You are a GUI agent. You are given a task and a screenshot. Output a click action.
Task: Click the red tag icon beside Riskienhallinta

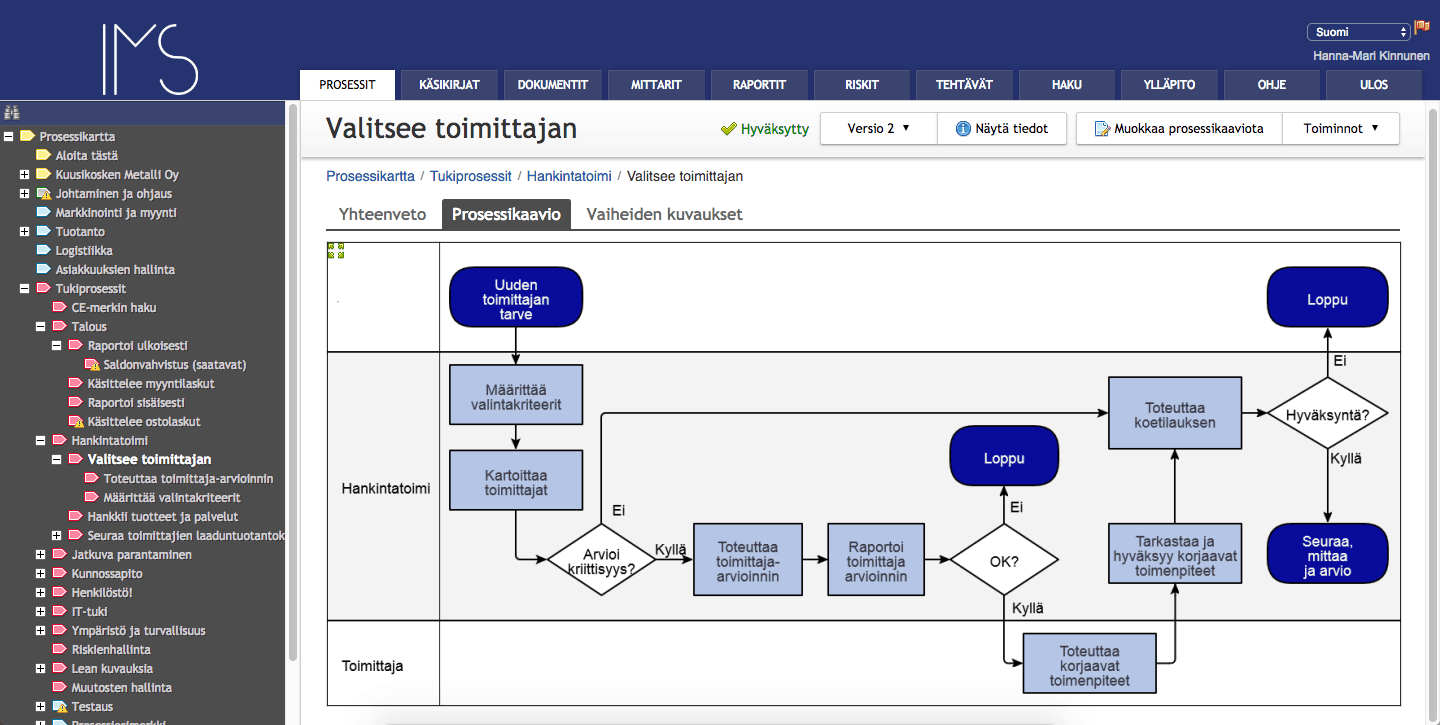[x=59, y=650]
